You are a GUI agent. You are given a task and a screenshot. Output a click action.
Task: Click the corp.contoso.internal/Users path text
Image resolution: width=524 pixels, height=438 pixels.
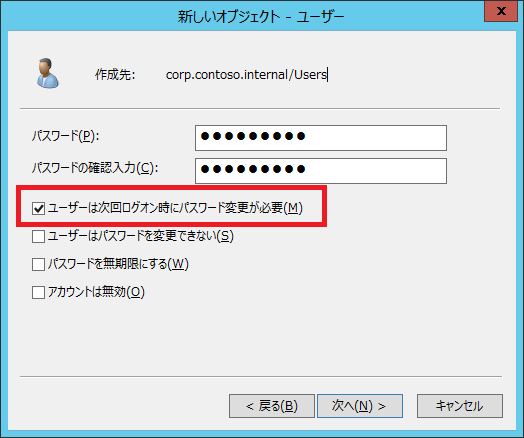click(246, 75)
